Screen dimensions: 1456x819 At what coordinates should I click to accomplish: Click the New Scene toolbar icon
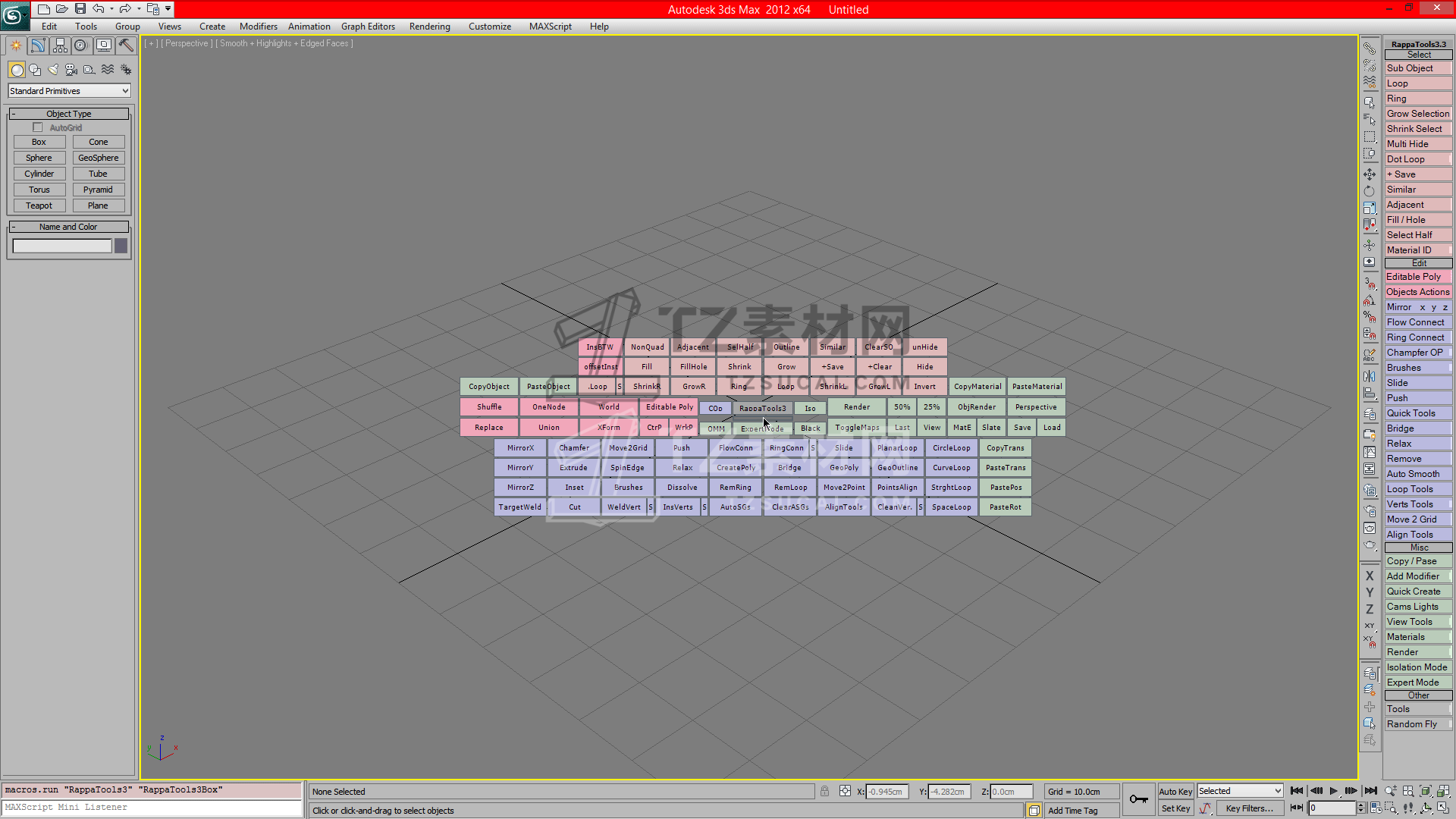coord(44,9)
